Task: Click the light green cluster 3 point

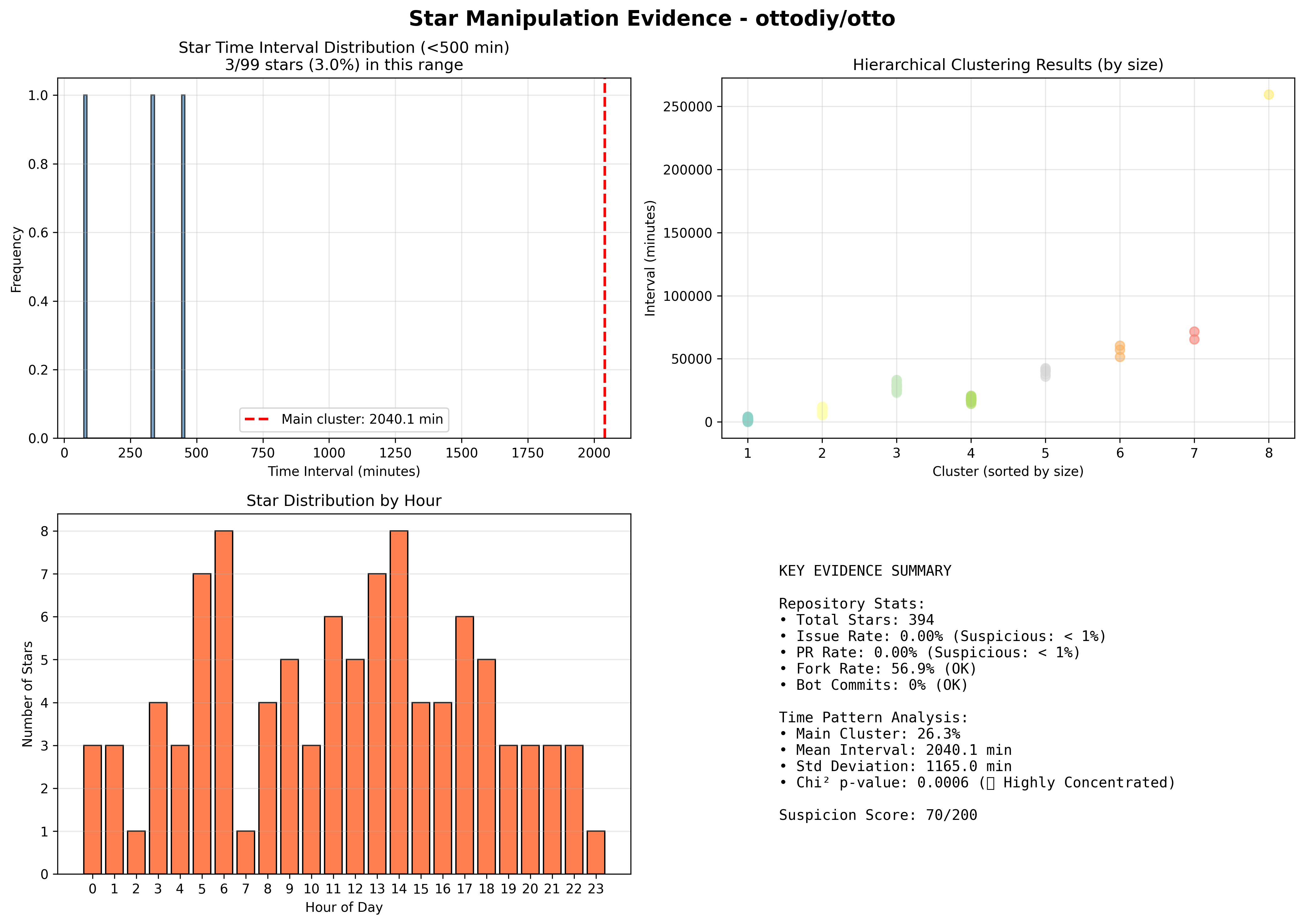Action: click(x=896, y=386)
